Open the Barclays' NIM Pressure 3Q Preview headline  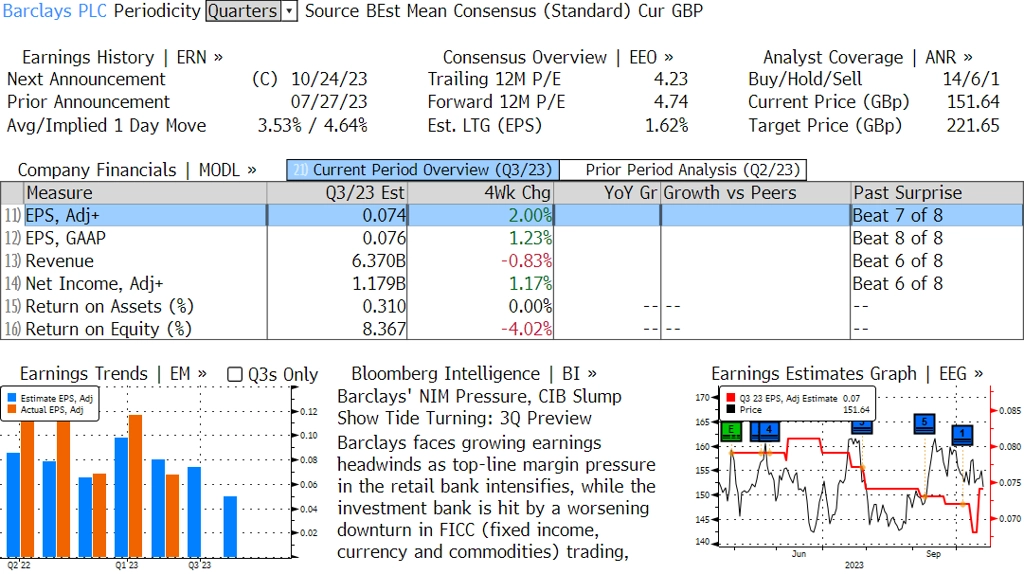479,407
